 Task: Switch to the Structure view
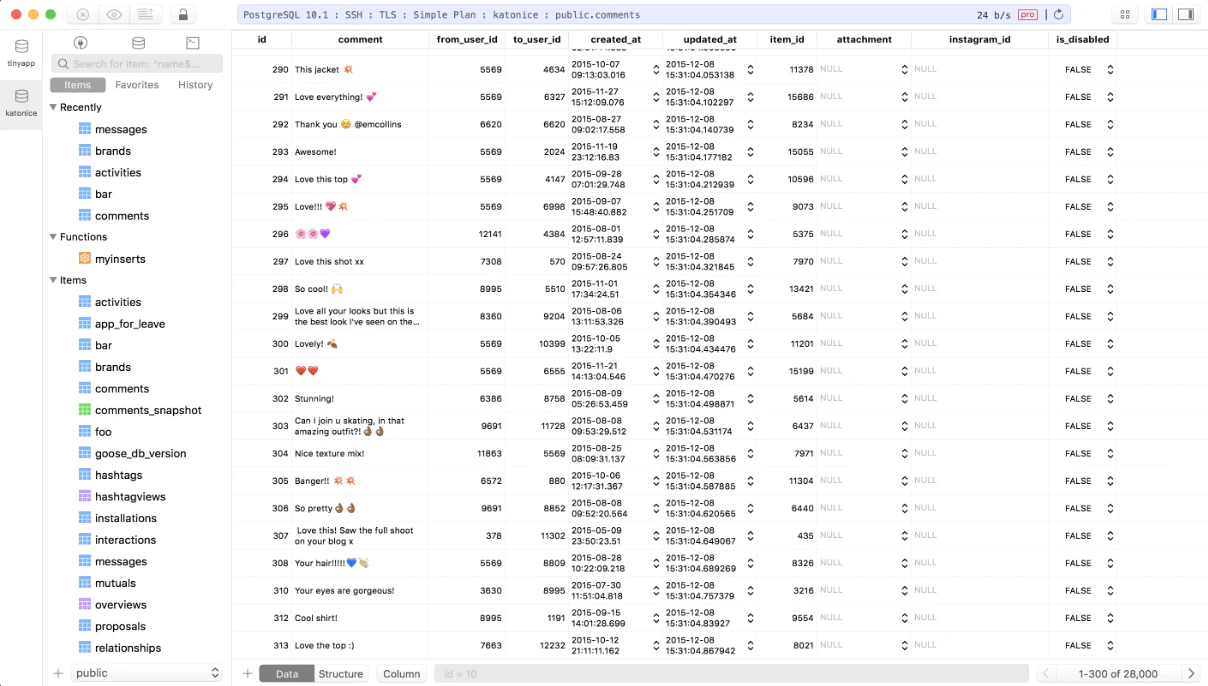[341, 674]
